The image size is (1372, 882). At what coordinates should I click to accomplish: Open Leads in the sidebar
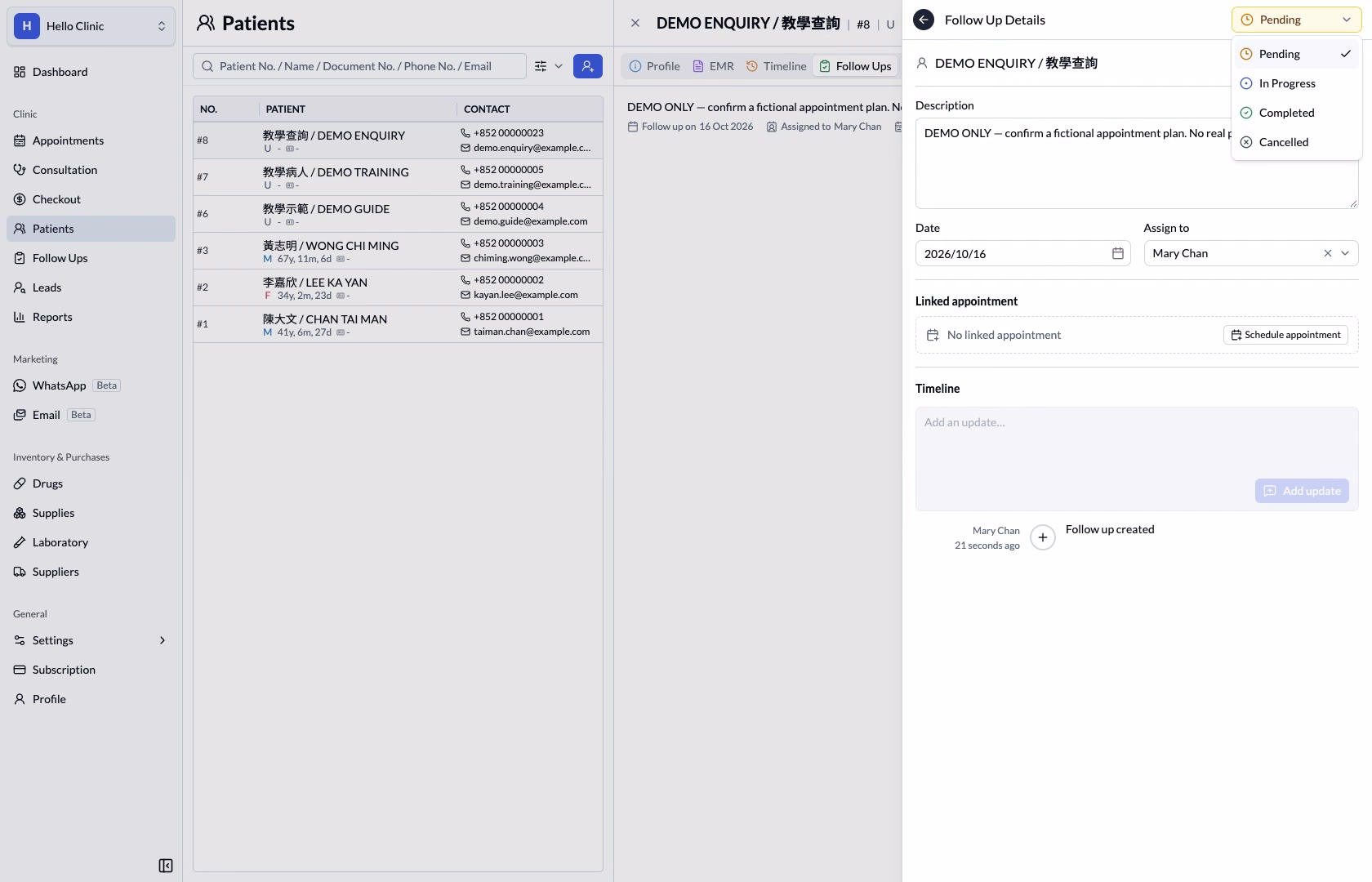click(x=91, y=287)
